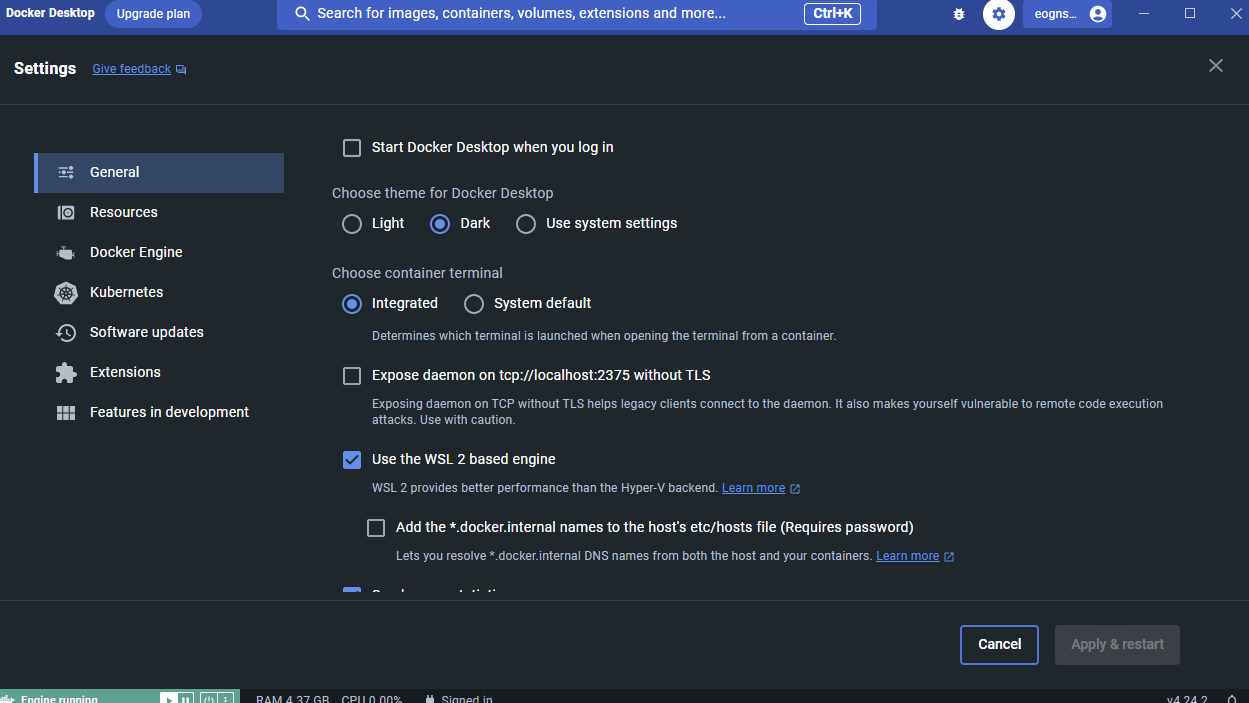Click the Docker Engine whale icon
The width and height of the screenshot is (1249, 703).
tap(66, 253)
